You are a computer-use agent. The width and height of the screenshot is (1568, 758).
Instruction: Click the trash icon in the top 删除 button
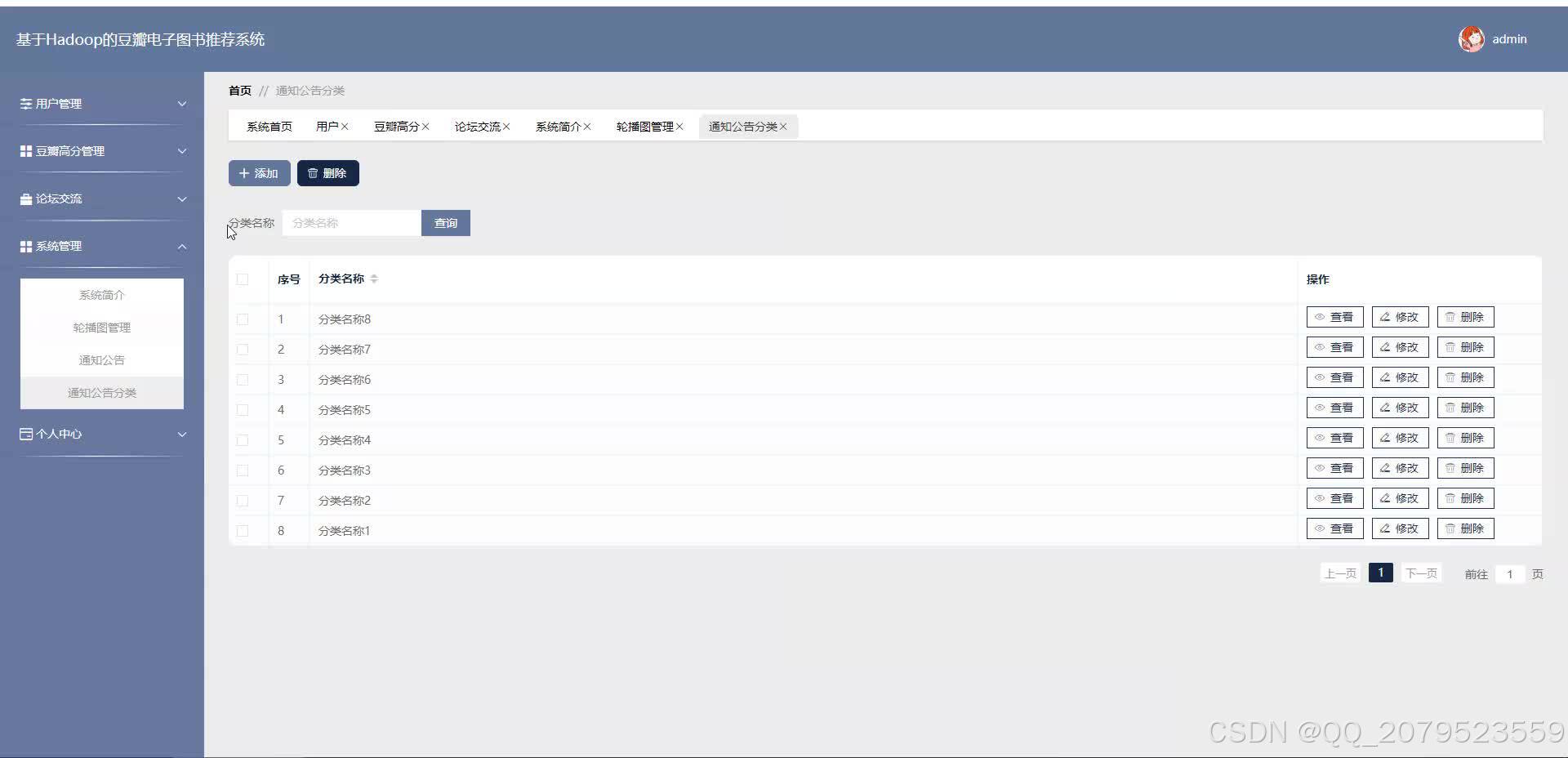click(x=314, y=172)
